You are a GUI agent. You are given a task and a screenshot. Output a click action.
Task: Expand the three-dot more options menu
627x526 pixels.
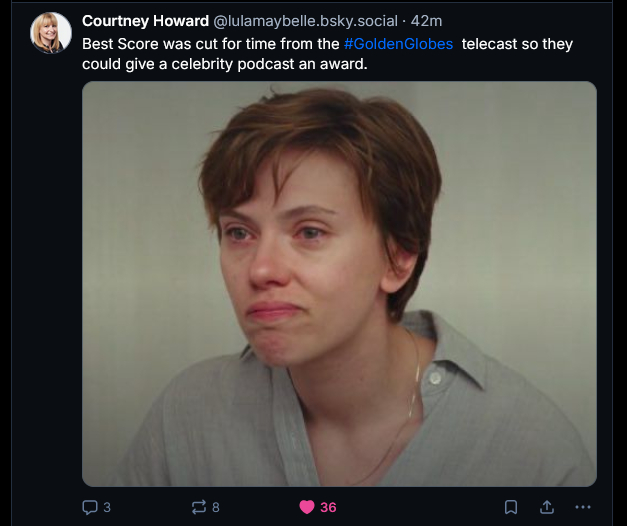point(583,507)
